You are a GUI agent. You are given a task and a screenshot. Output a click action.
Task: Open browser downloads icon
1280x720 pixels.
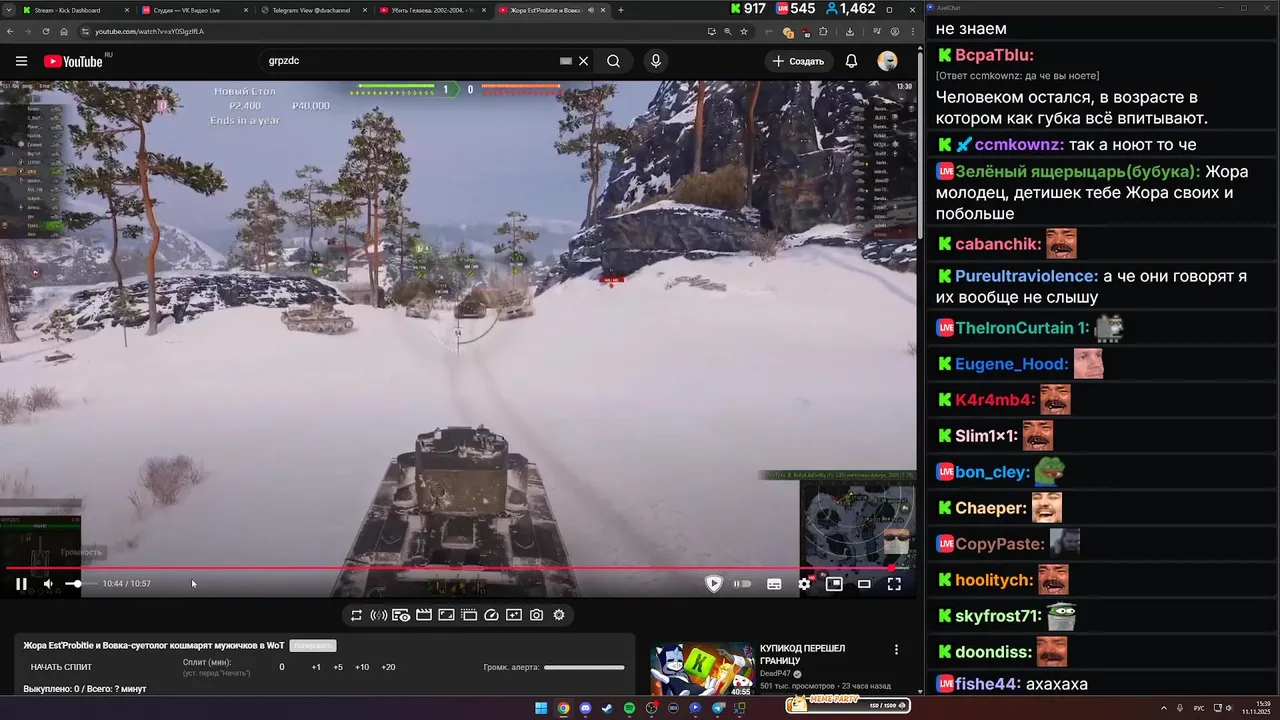(x=850, y=31)
